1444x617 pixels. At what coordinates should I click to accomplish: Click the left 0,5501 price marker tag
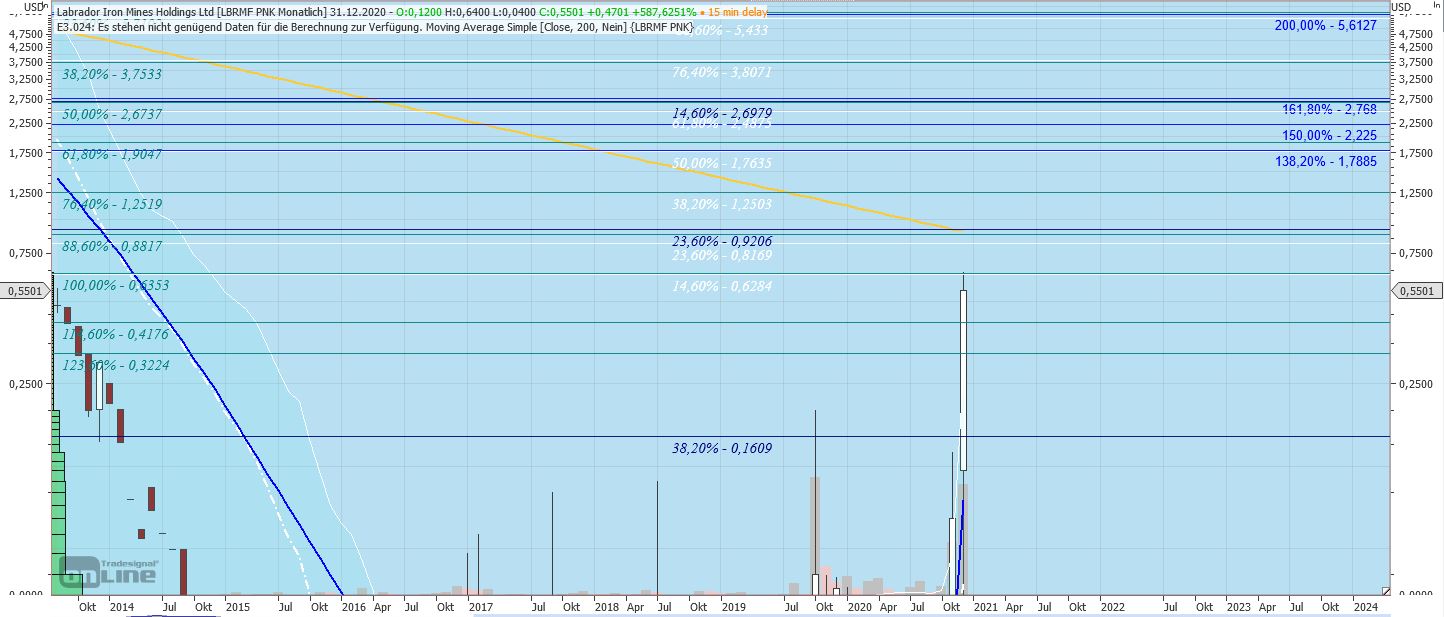coord(24,291)
